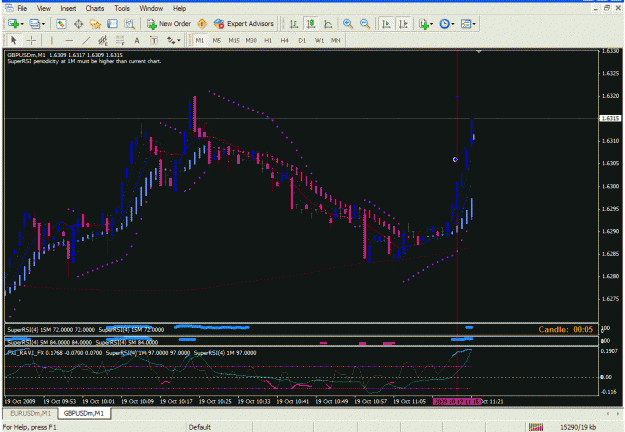Open the Charts menu
Screen dimensions: 625x432
click(x=95, y=8)
